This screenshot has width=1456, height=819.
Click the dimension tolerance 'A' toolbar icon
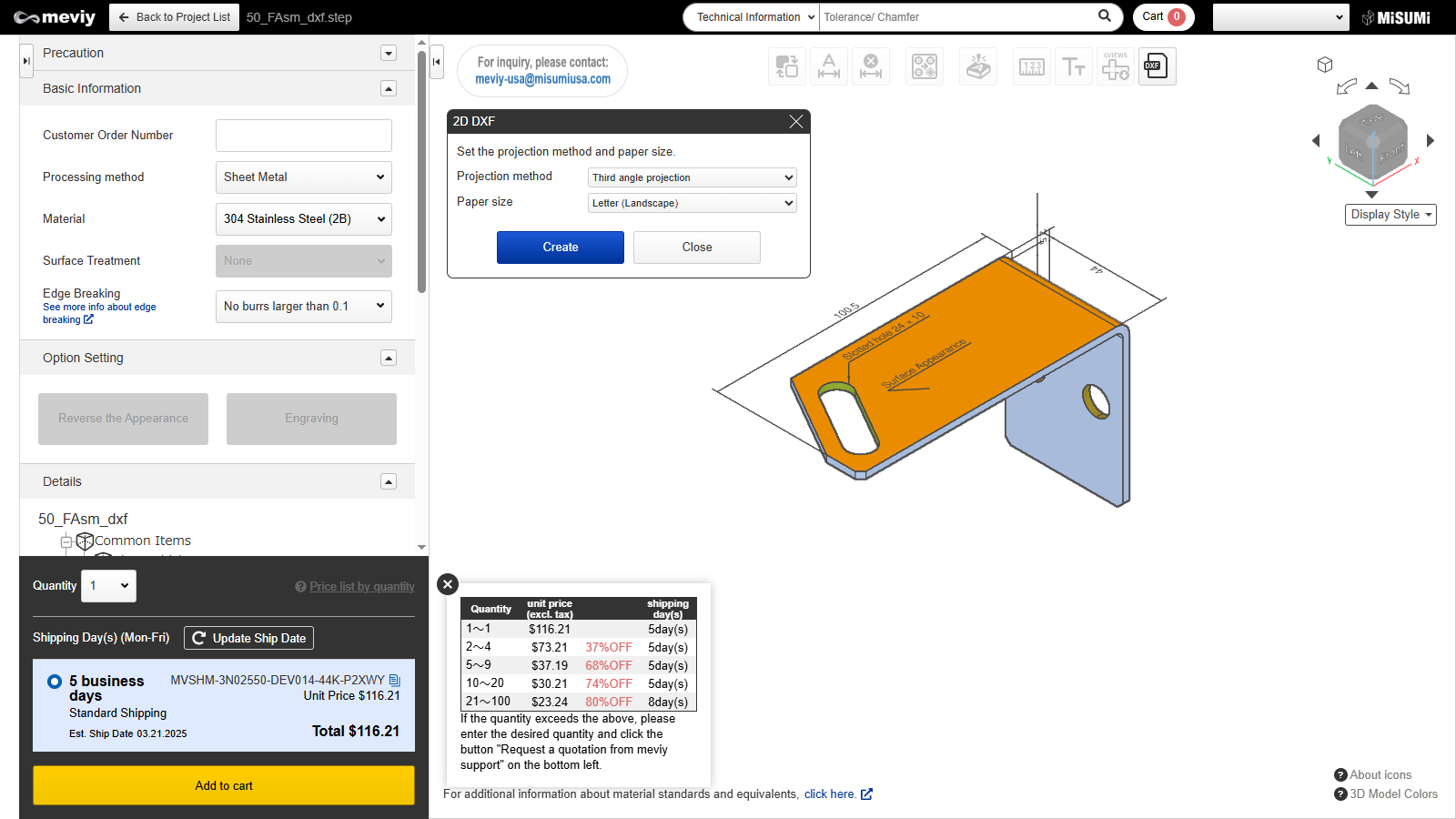coord(829,66)
